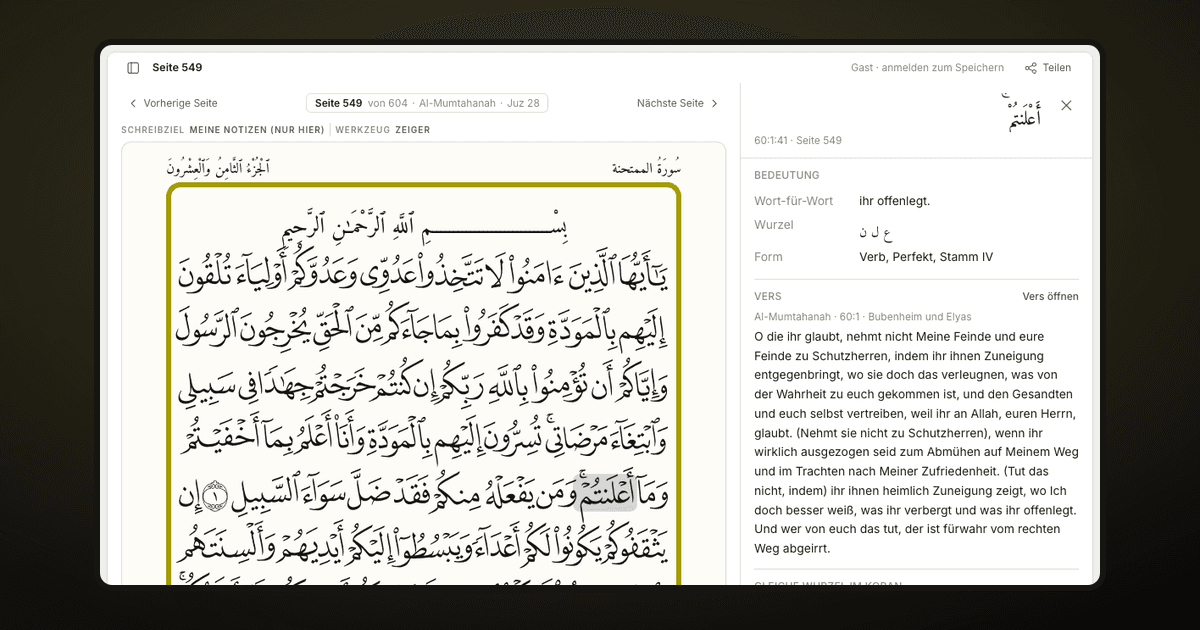The image size is (1200, 630).
Task: Click the juz header الجزء الثامن والعشرون
Action: click(x=218, y=167)
